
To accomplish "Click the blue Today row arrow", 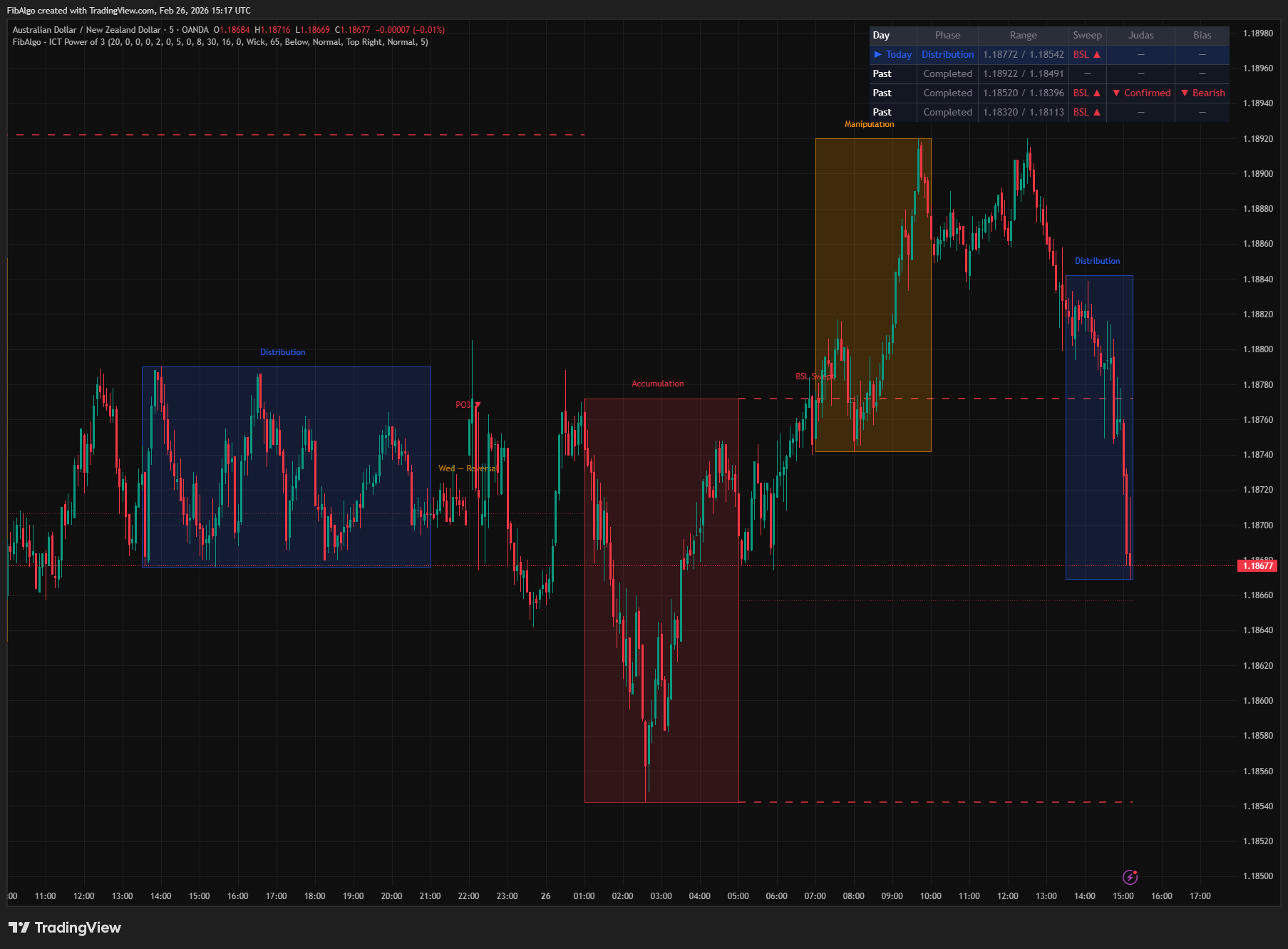I will click(x=878, y=54).
